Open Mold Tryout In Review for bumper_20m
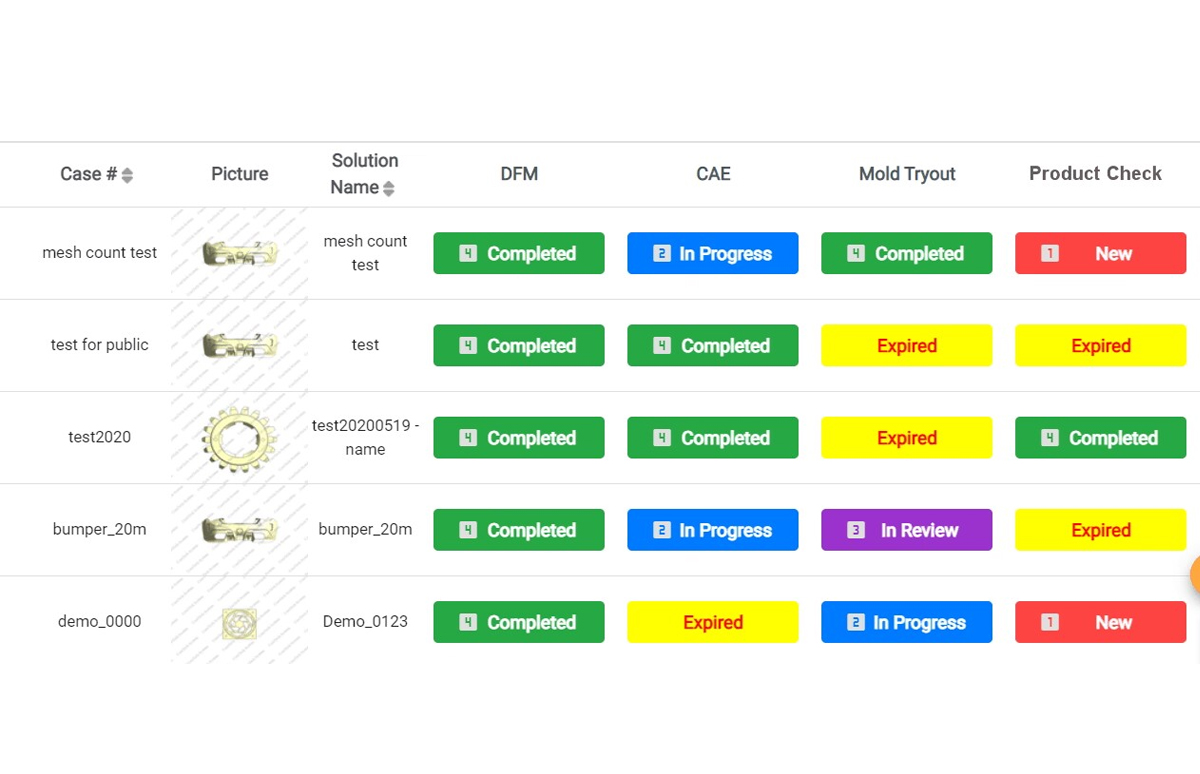Image resolution: width=1200 pixels, height=774 pixels. 907,530
